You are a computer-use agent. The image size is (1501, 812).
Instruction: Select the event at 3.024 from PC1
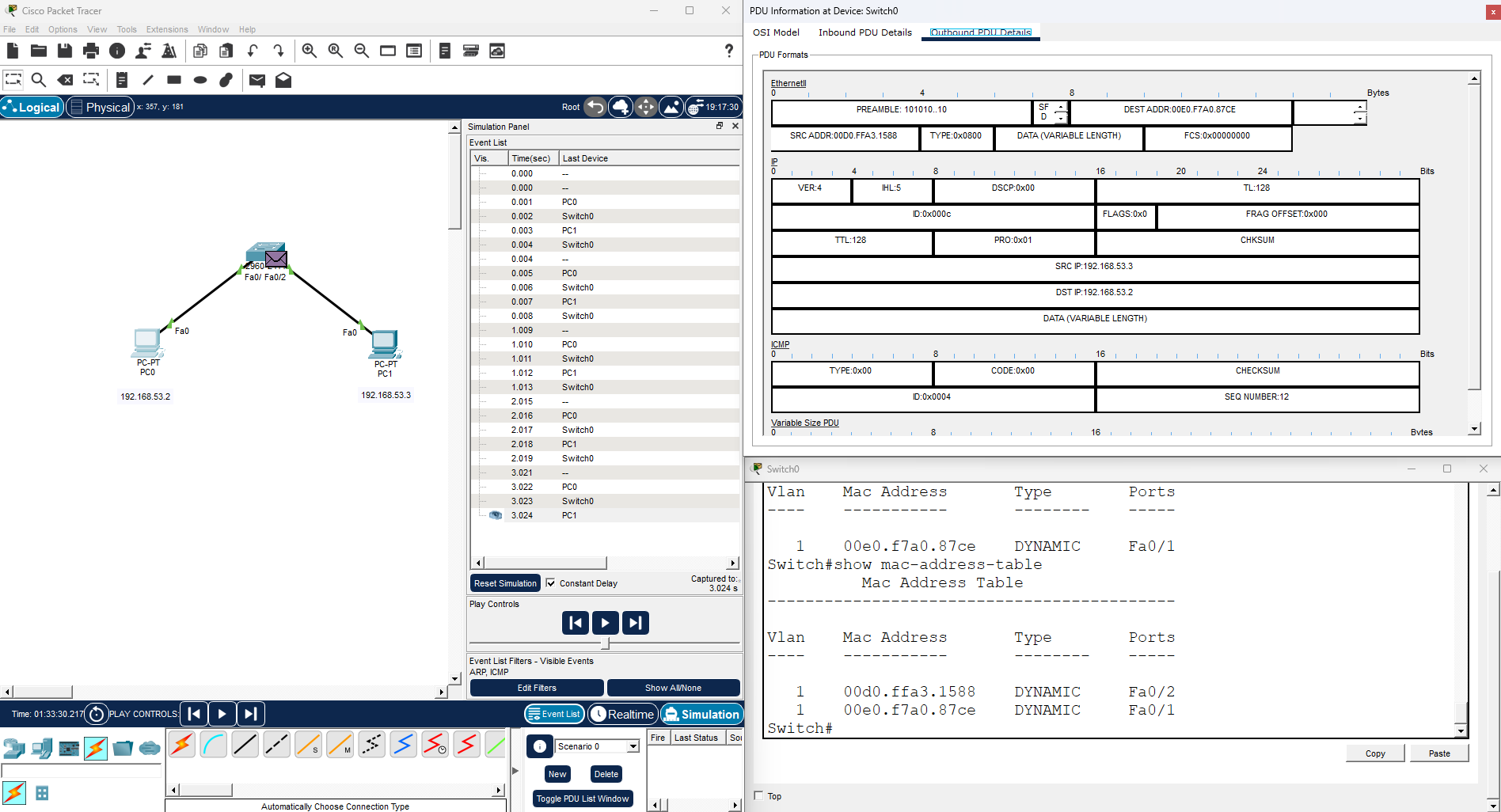point(605,515)
